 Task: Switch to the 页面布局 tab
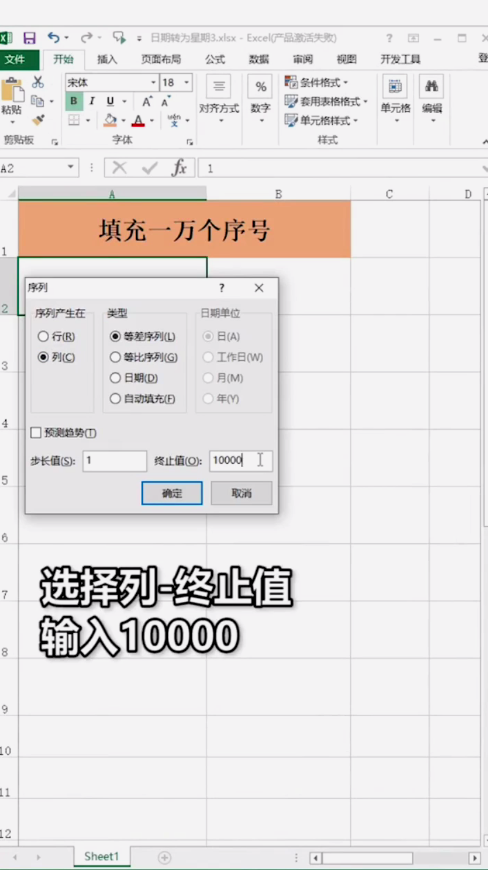point(161,59)
